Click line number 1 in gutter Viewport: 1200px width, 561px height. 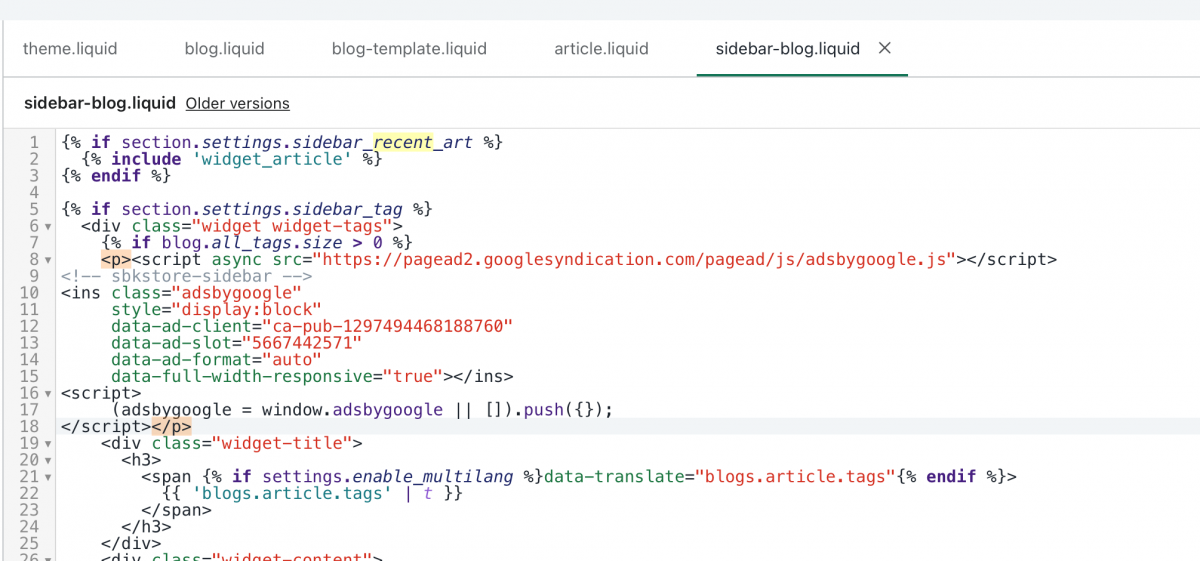34,142
